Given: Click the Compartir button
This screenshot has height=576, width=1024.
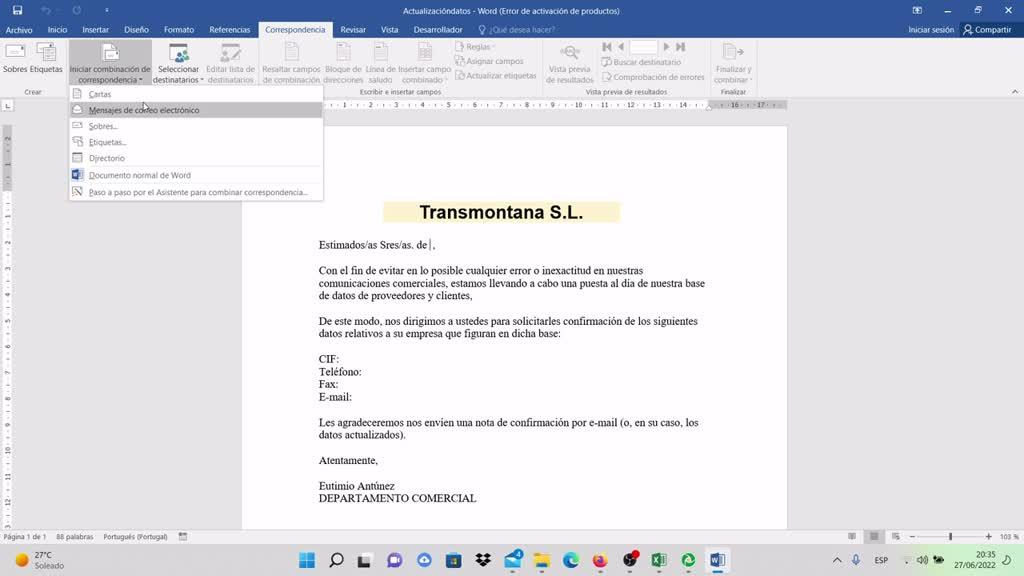Looking at the screenshot, I should [x=987, y=29].
